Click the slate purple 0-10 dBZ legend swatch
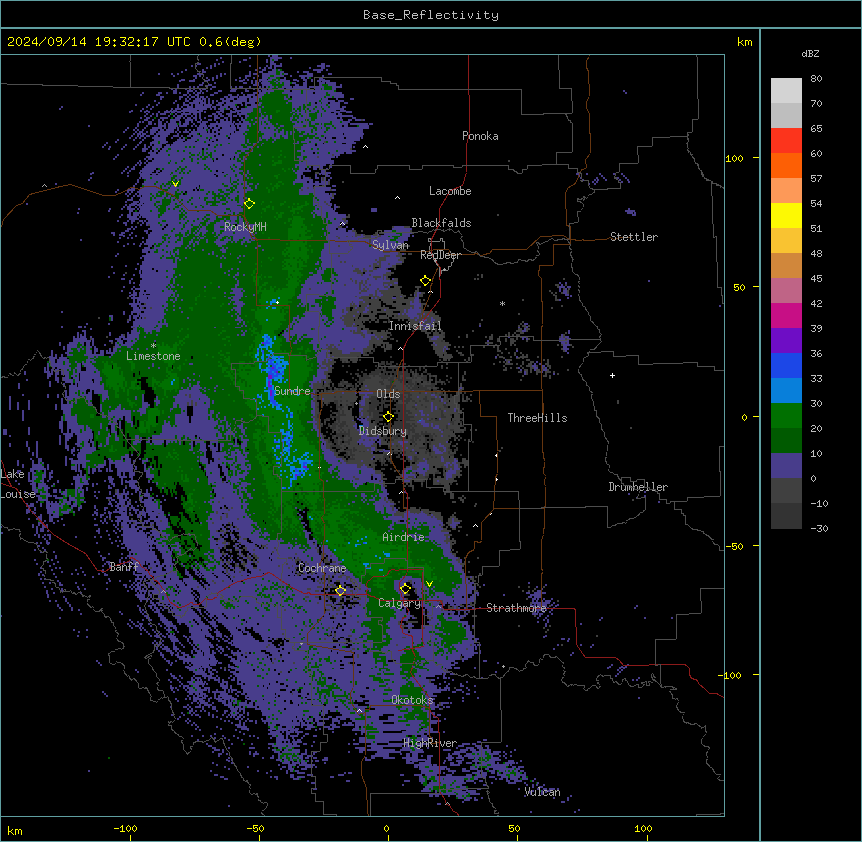This screenshot has width=862, height=842. (786, 466)
